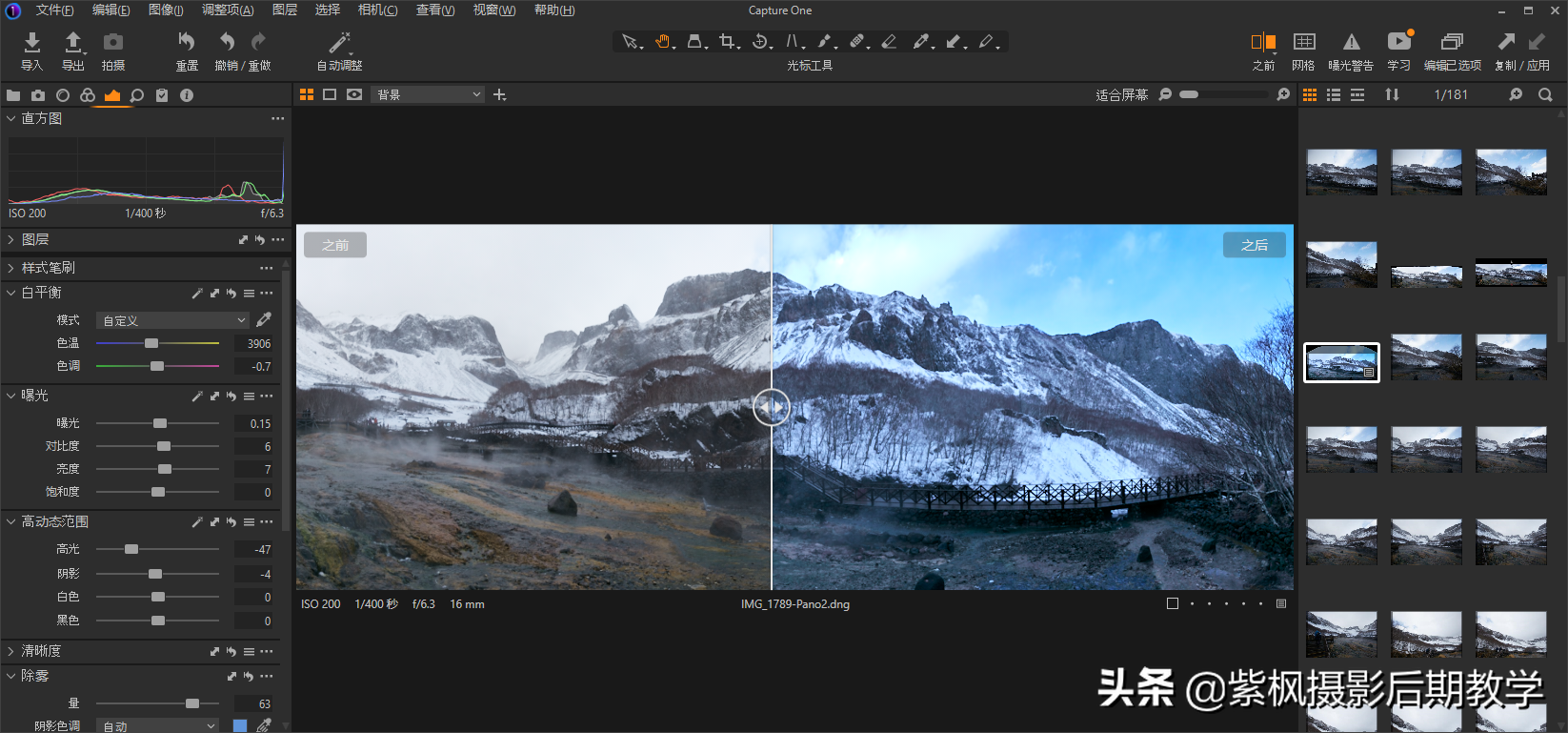Toggle Exposure Warning (曝光警告)

1351,43
